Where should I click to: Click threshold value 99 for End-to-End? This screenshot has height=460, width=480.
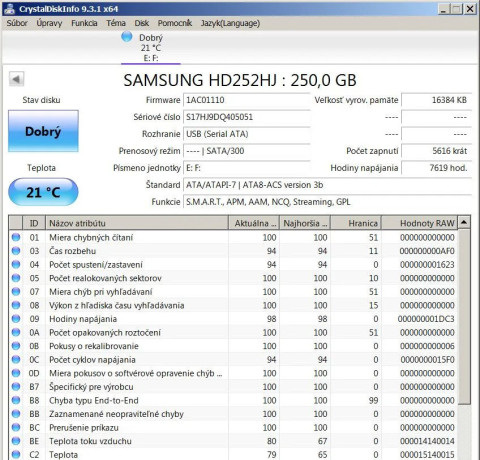pyautogui.click(x=373, y=400)
